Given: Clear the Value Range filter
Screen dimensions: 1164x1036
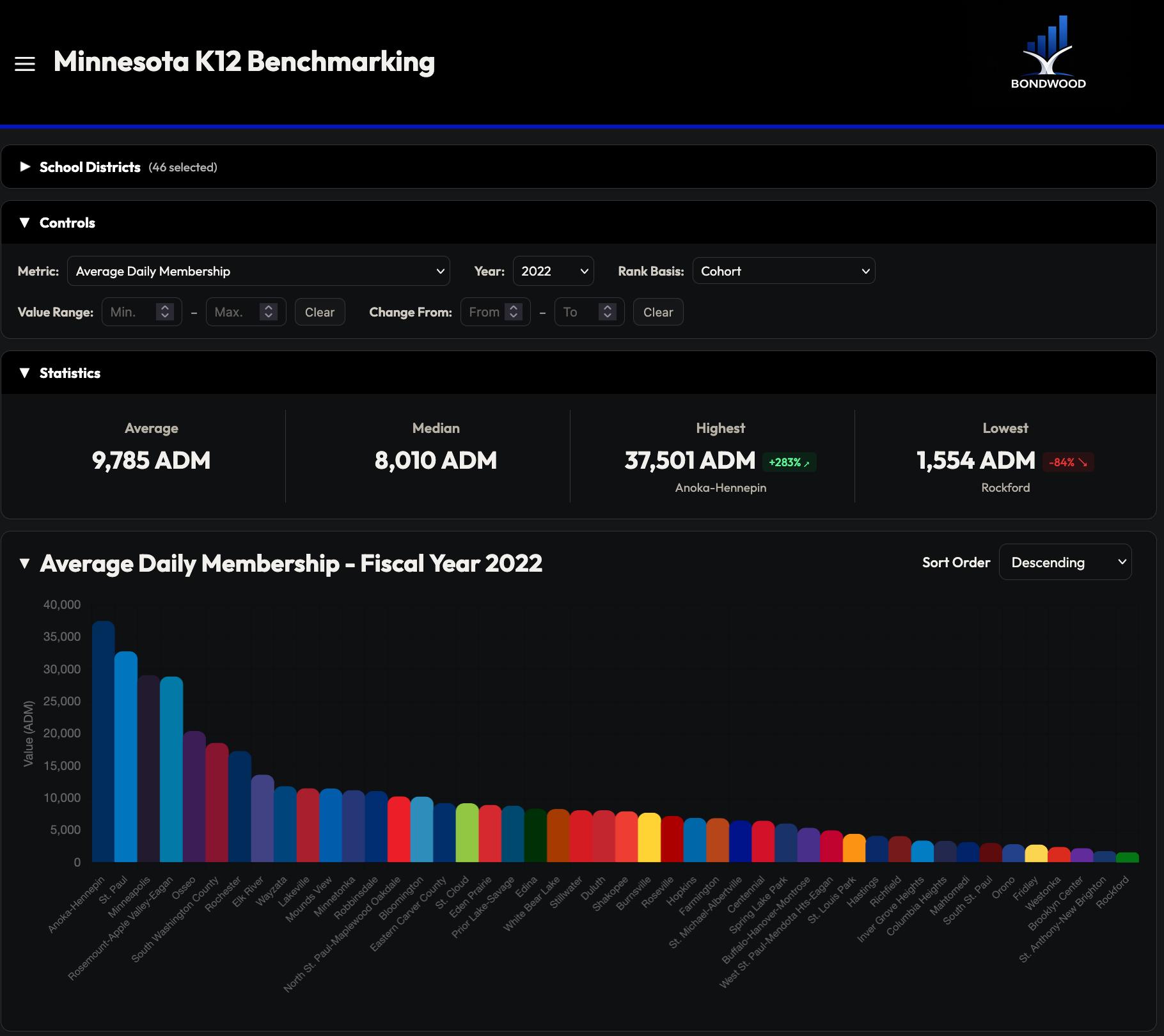Looking at the screenshot, I should click(x=319, y=311).
